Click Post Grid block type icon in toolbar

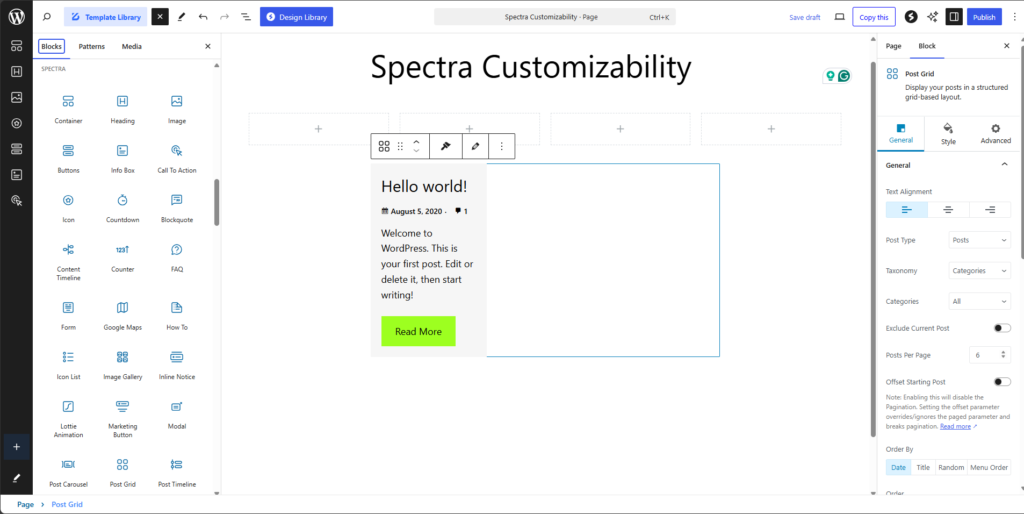[x=384, y=146]
